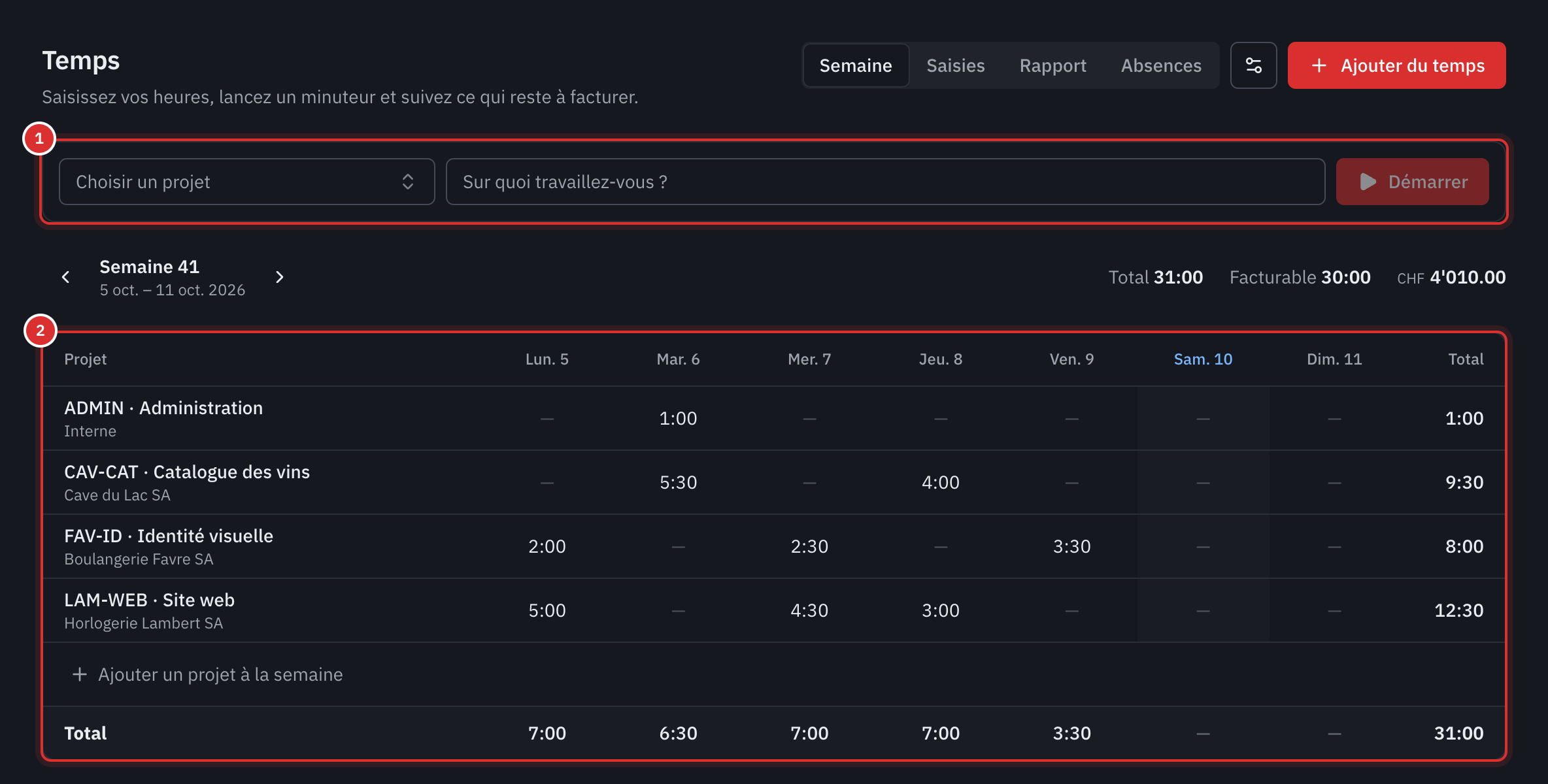Viewport: 1548px width, 784px height.
Task: Click the Tuesday total 6:30 in footer
Action: point(678,733)
